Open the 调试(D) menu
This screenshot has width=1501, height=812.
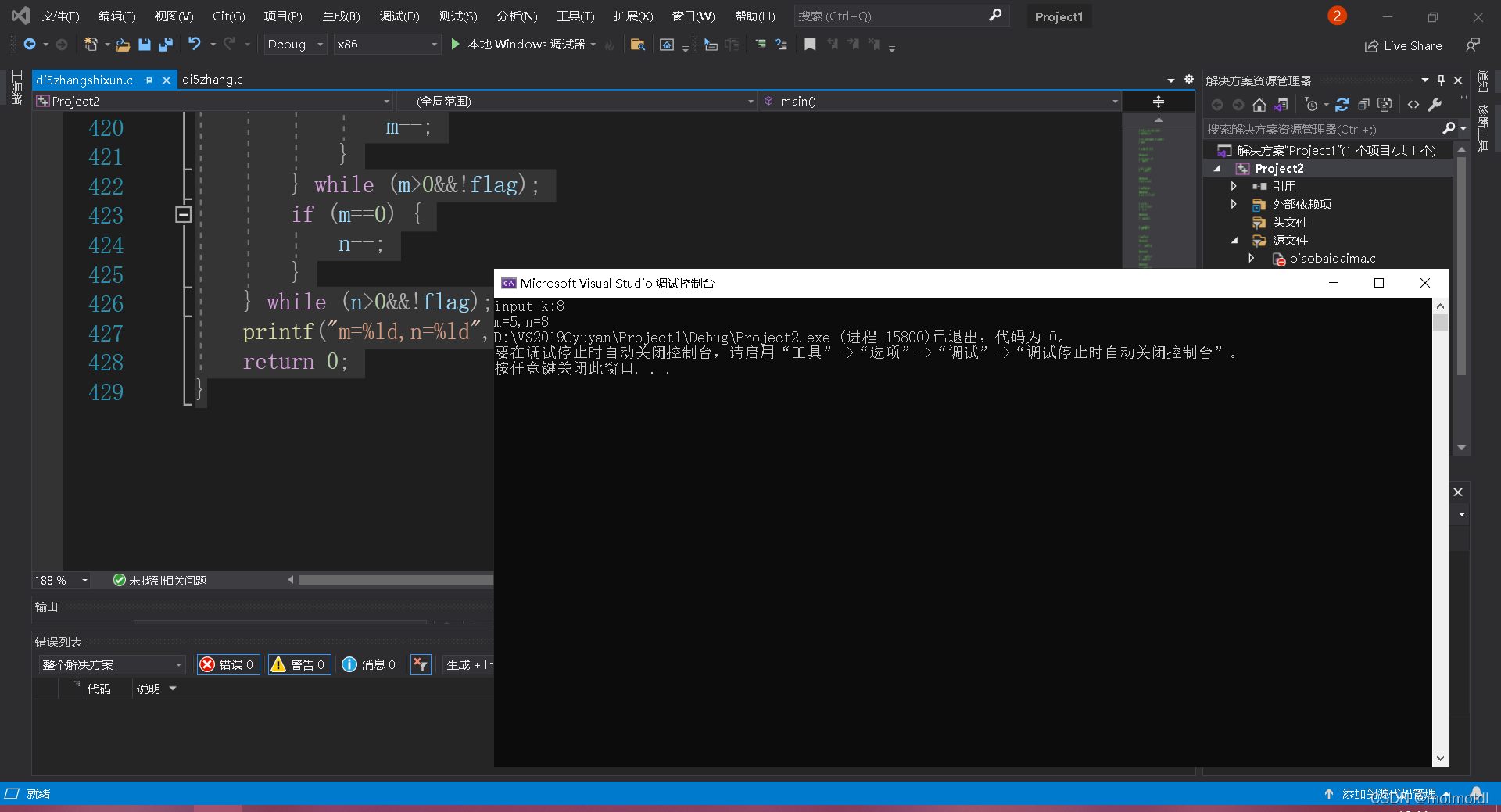(399, 16)
